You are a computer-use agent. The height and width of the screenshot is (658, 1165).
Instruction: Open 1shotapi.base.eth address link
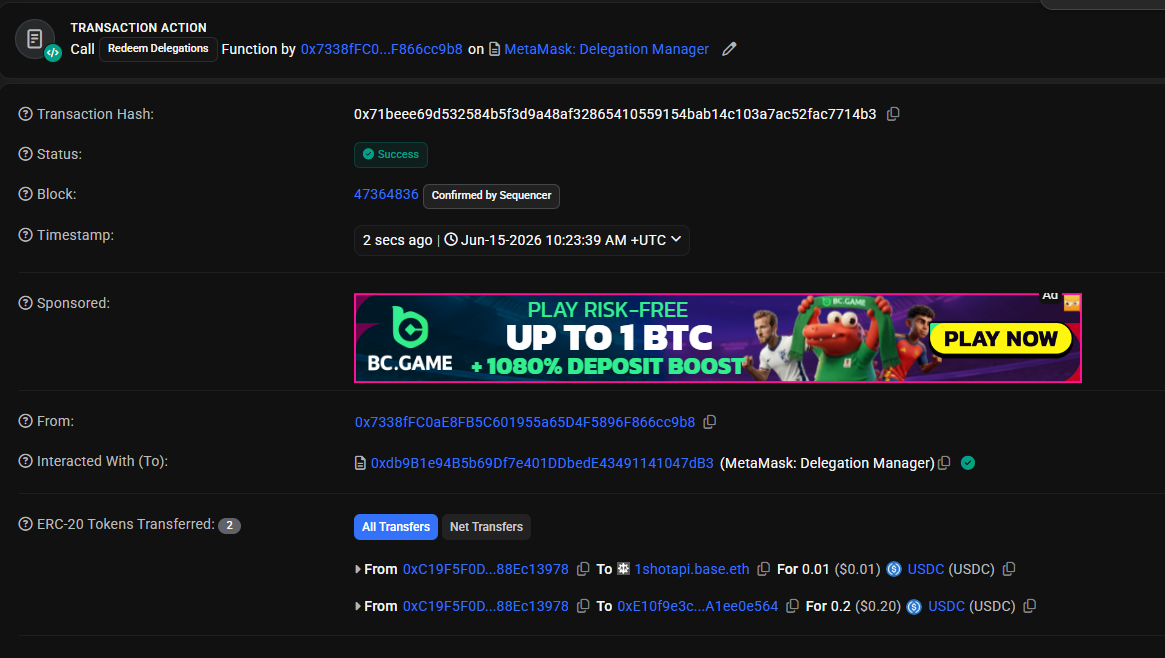tap(692, 569)
